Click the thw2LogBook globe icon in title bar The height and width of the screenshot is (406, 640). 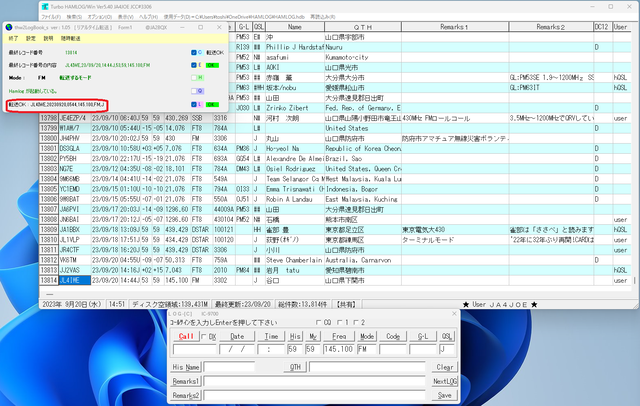coord(9,27)
